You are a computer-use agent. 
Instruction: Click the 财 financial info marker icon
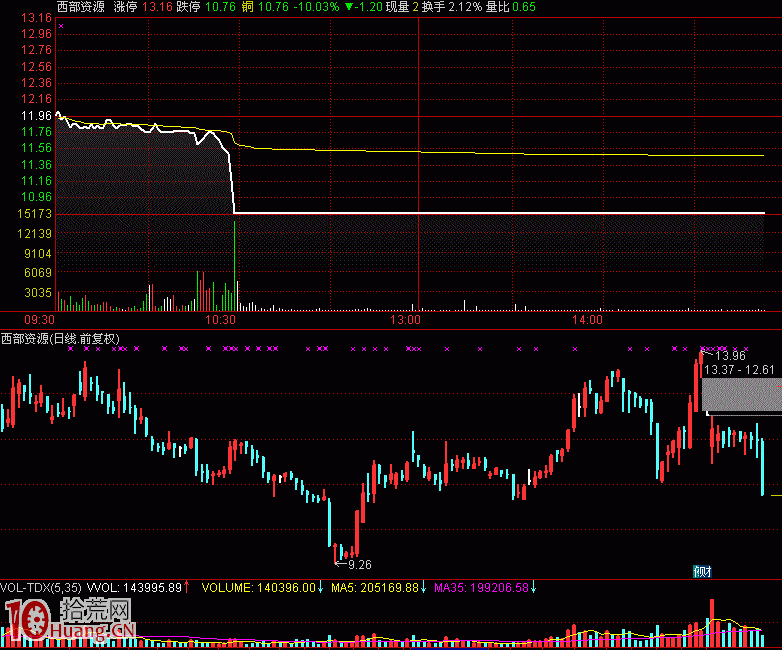pos(702,571)
